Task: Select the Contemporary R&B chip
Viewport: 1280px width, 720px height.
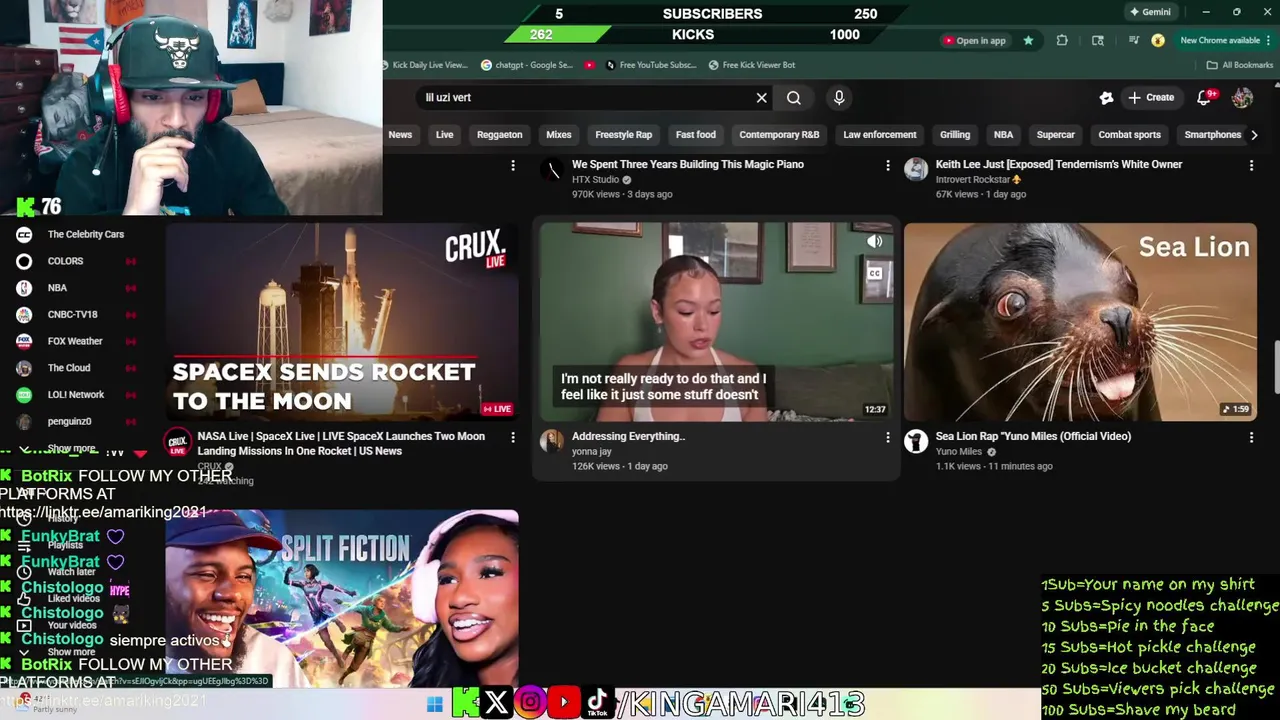Action: point(779,135)
